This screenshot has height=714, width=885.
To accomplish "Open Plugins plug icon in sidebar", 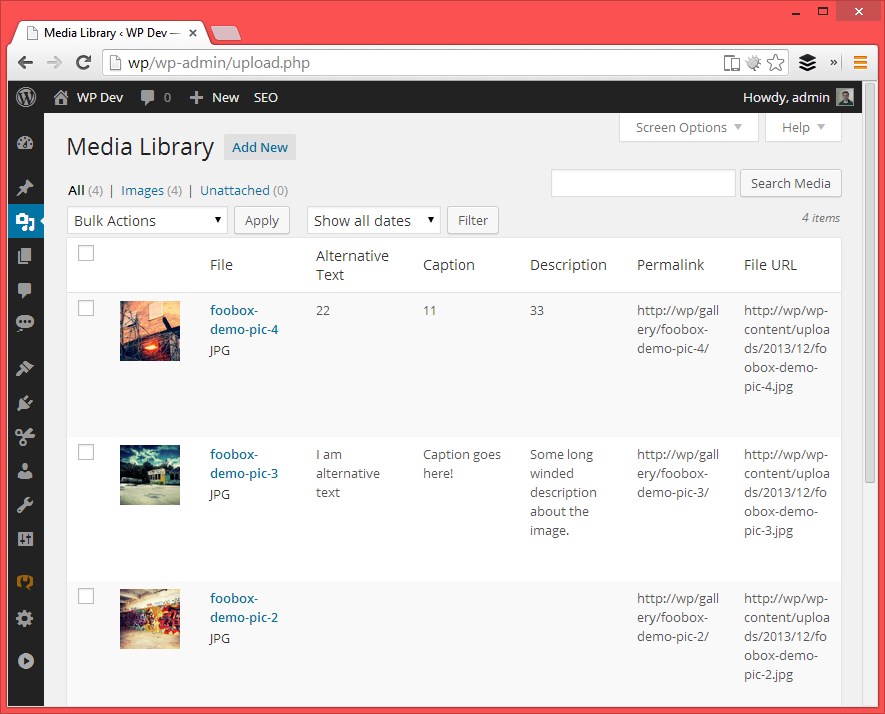I will tap(25, 403).
